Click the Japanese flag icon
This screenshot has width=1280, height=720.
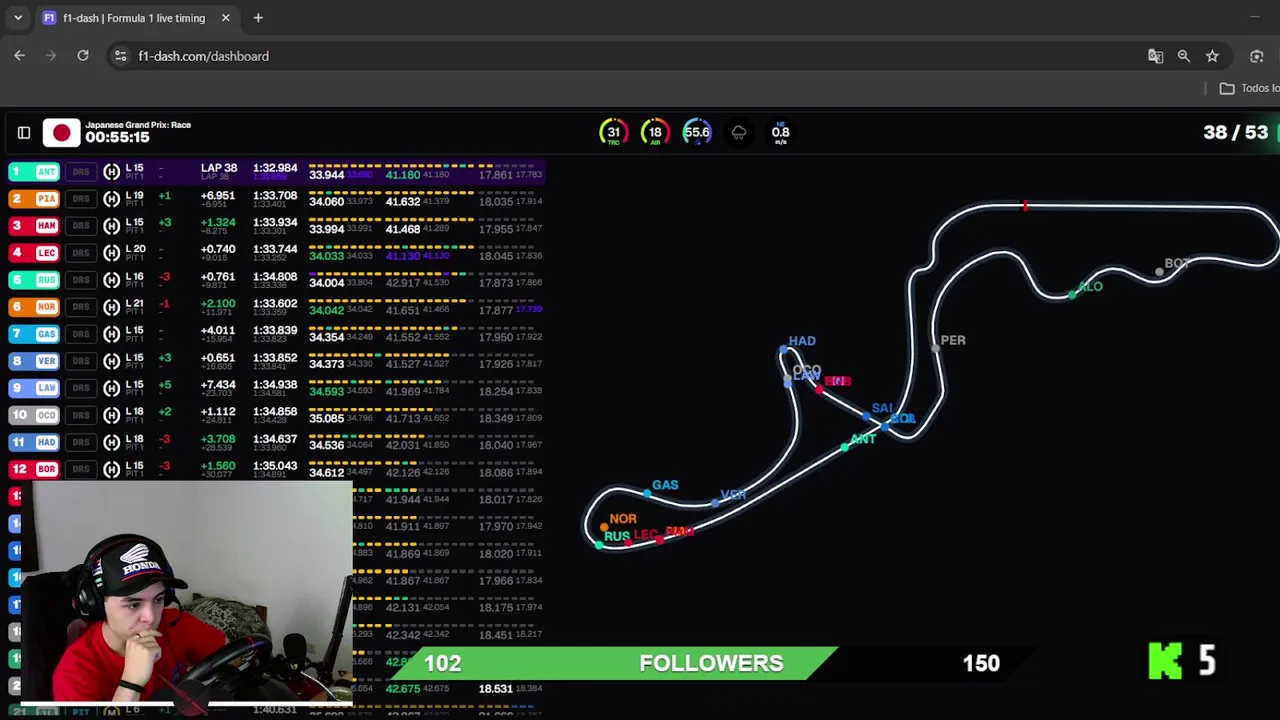61,132
